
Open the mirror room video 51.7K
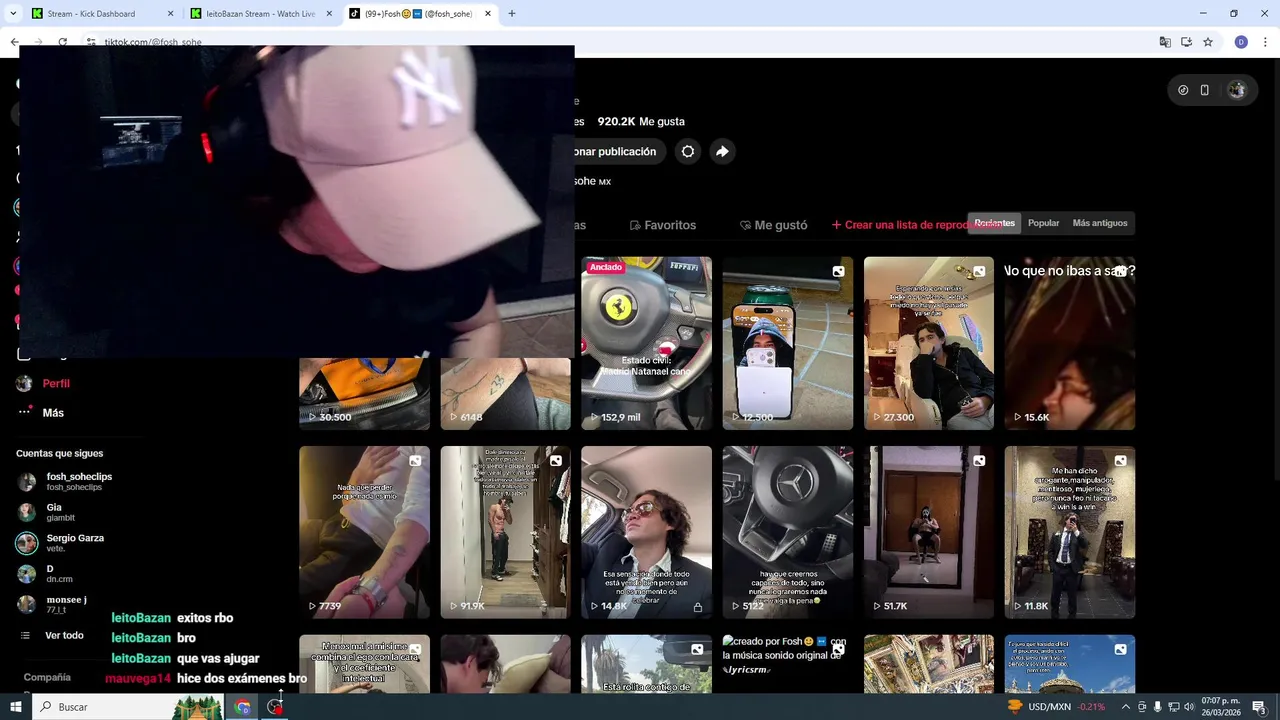(929, 532)
